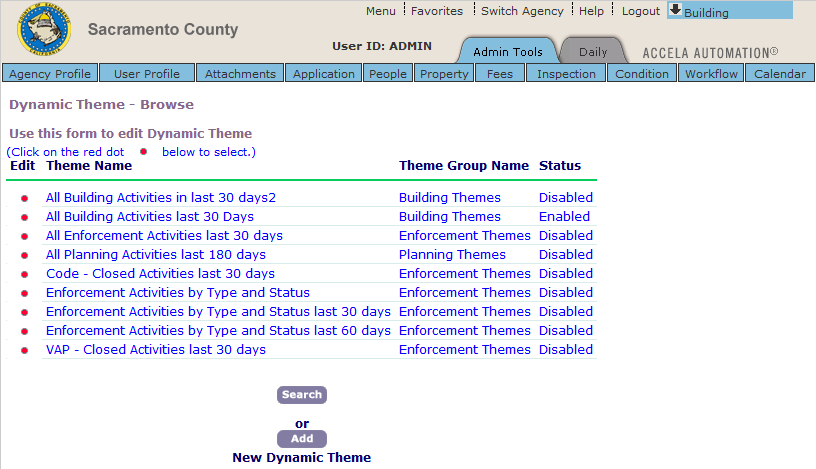This screenshot has width=816, height=469.
Task: Open the Agency Profile menu
Action: click(50, 74)
